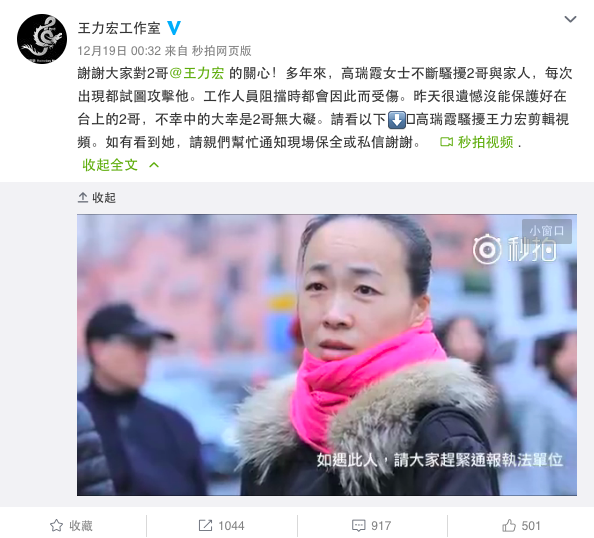Click the repost icon showing 1044
594x538 pixels.
click(x=222, y=525)
